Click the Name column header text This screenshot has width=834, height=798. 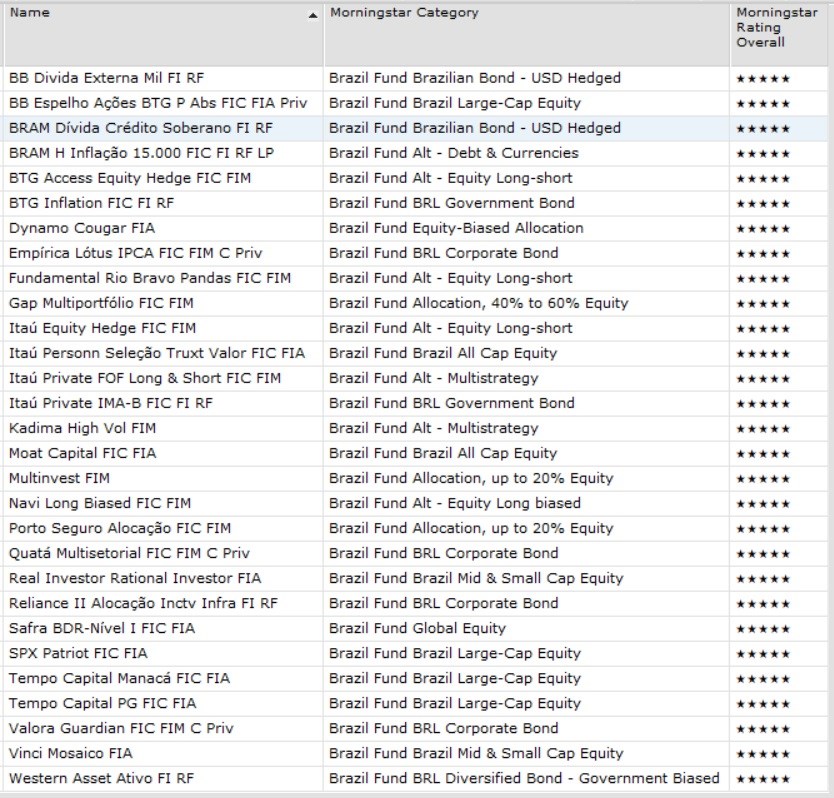28,13
